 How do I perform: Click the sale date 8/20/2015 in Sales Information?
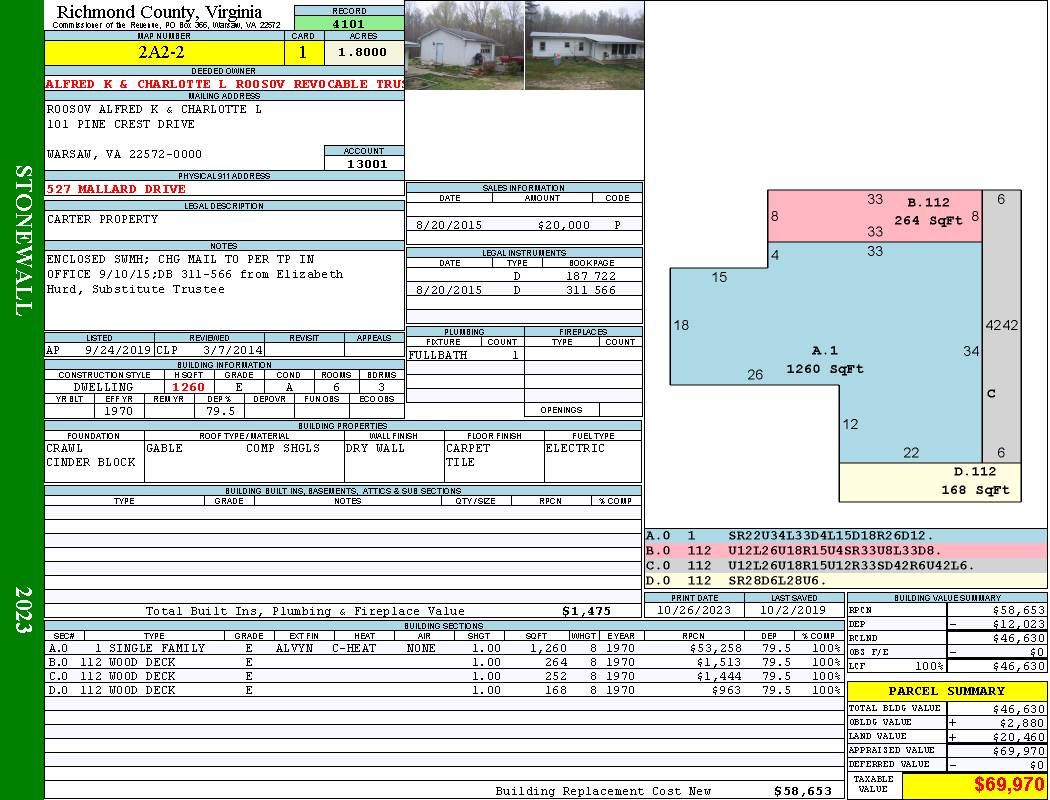tap(449, 226)
